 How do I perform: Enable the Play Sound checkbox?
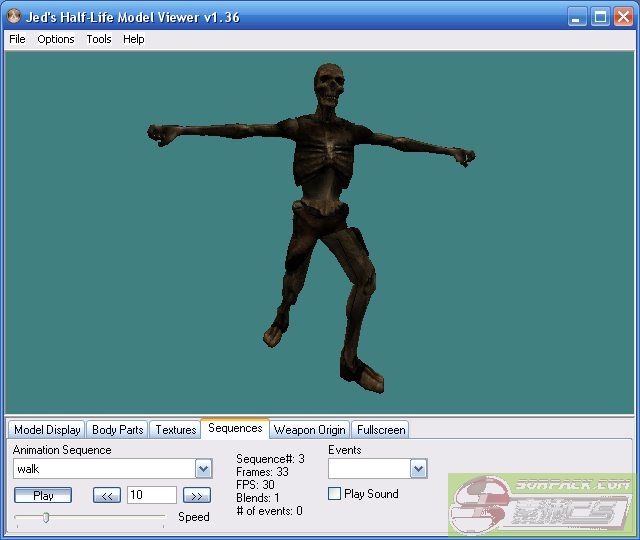coord(335,494)
